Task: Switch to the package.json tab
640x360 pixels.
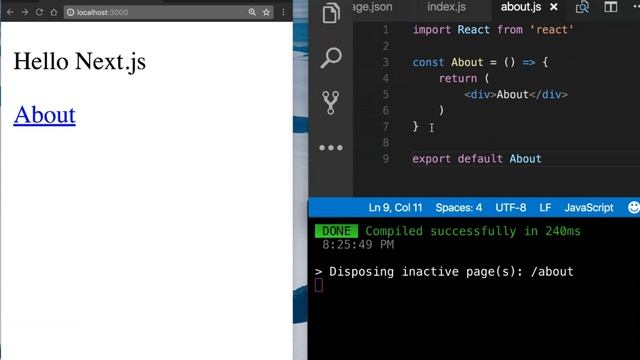Action: pos(372,7)
